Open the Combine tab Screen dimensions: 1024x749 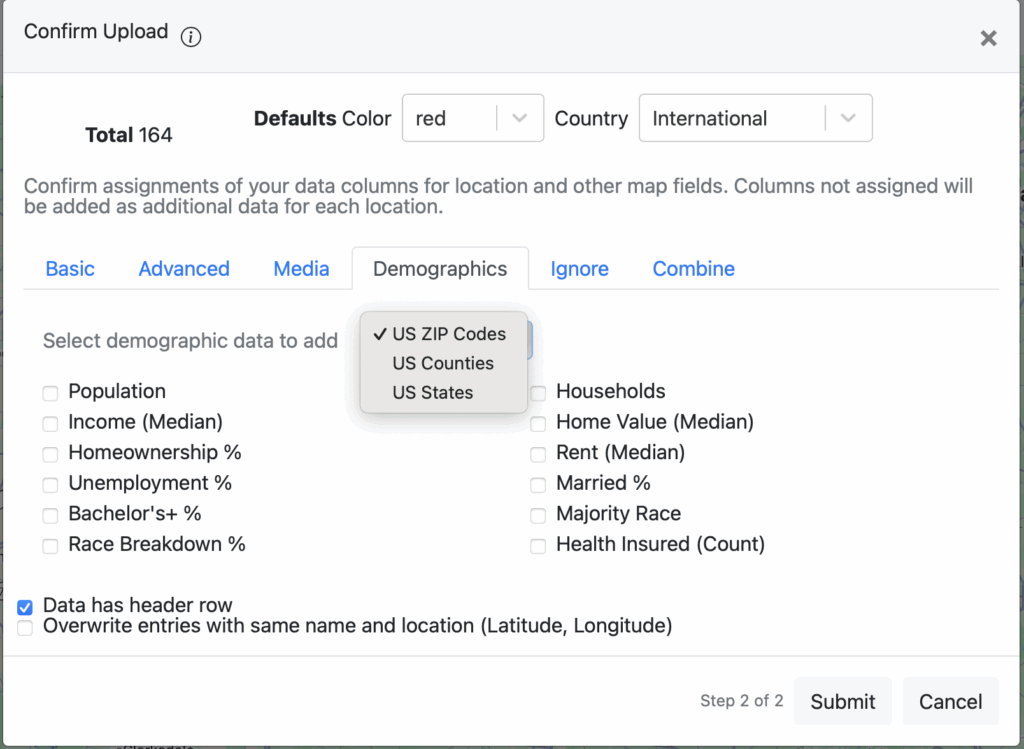click(693, 268)
